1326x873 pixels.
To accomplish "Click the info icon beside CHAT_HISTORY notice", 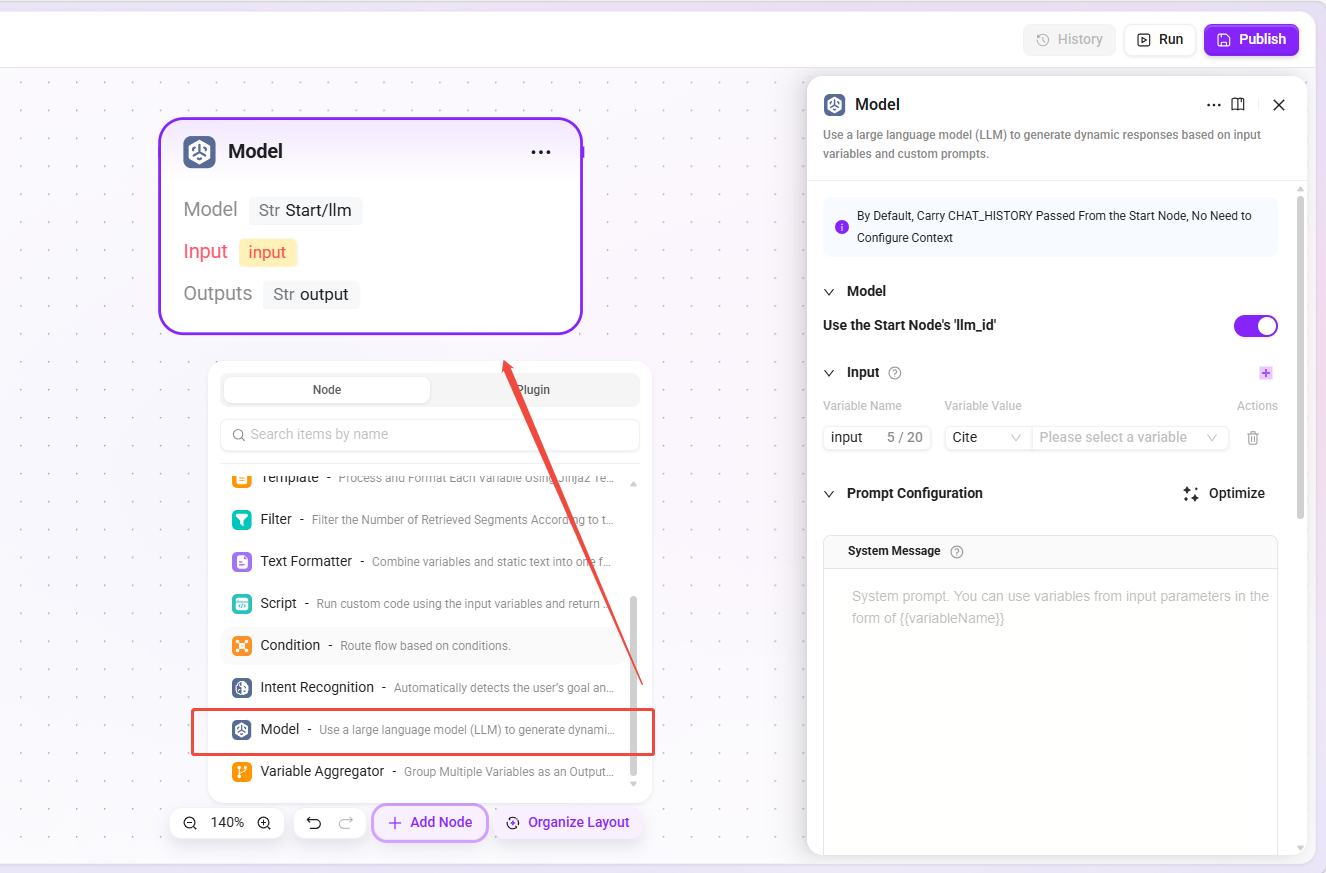I will 841,227.
